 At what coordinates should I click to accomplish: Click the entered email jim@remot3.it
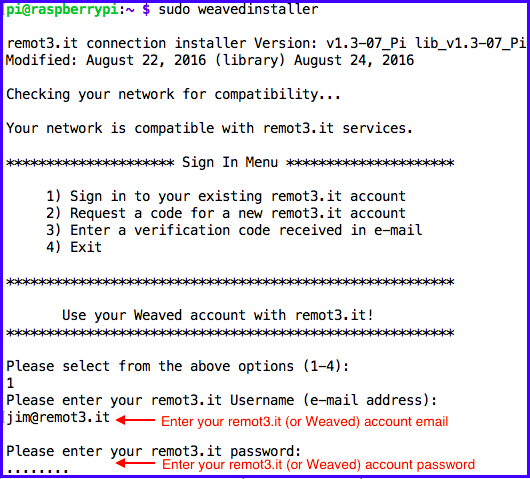coord(58,417)
